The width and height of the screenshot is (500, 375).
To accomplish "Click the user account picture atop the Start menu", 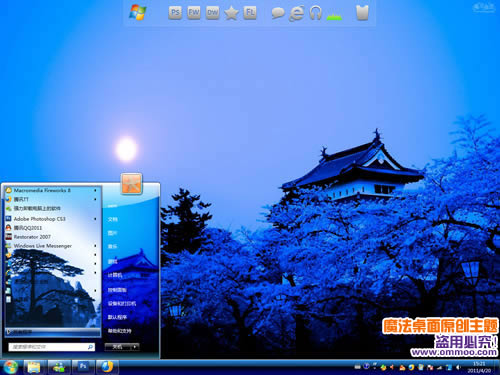I will coord(131,184).
